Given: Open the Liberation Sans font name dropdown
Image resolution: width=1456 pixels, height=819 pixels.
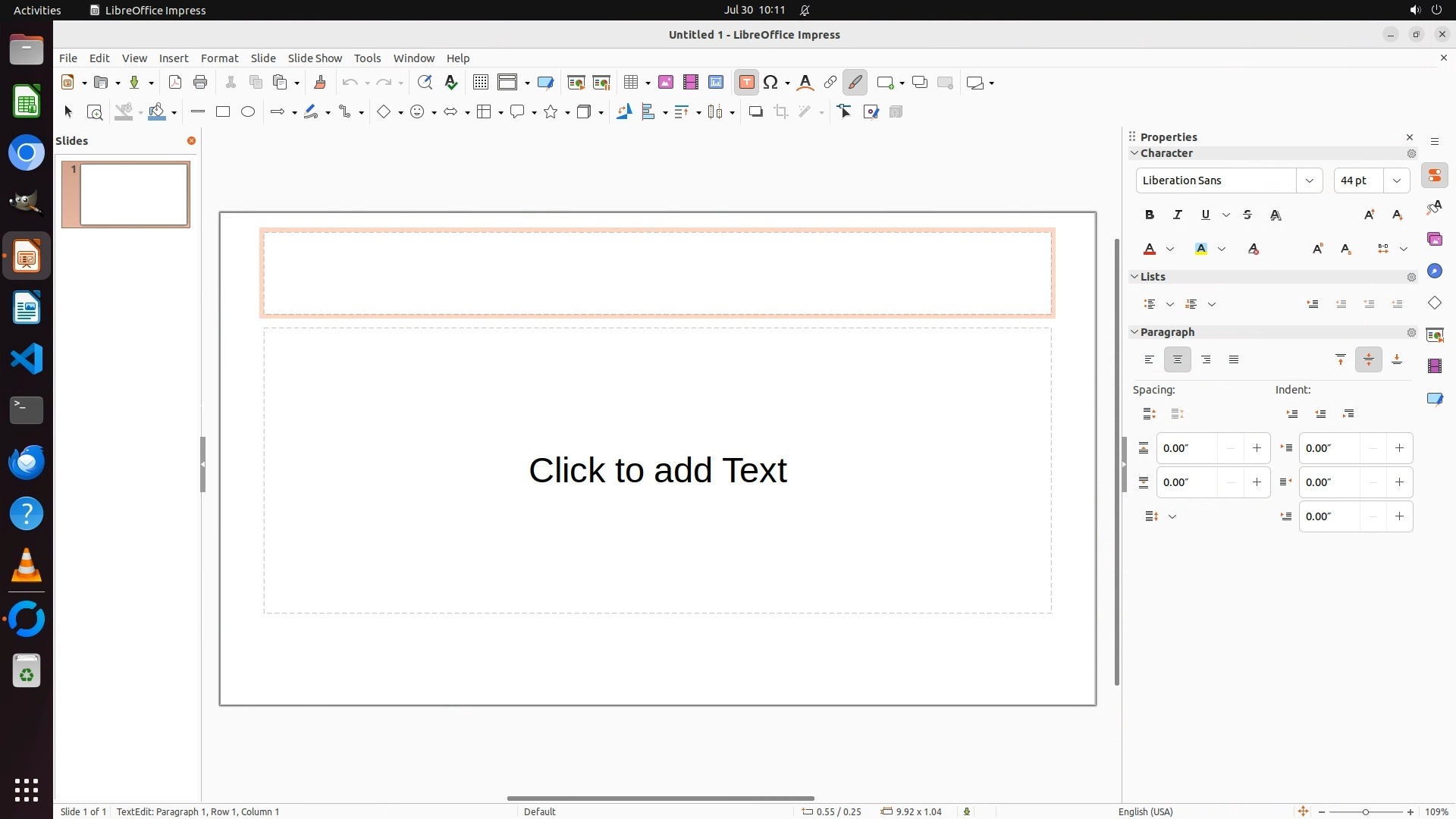Looking at the screenshot, I should 1309,180.
